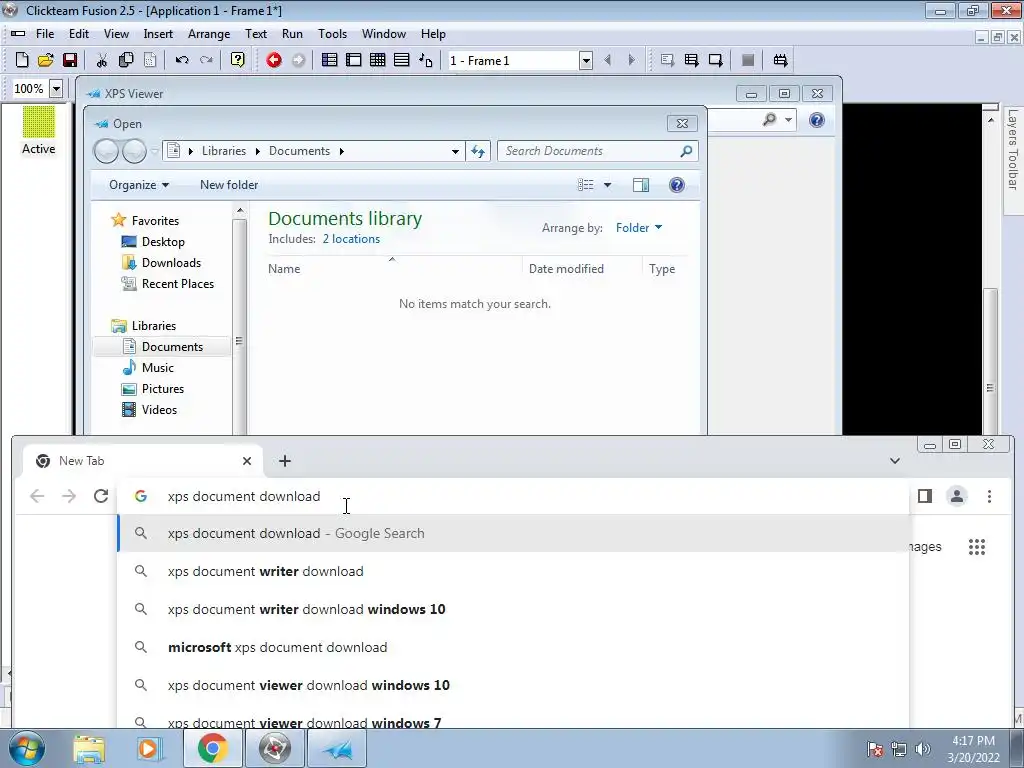Click the Run project icon
The width and height of the screenshot is (1024, 768).
[x=667, y=60]
